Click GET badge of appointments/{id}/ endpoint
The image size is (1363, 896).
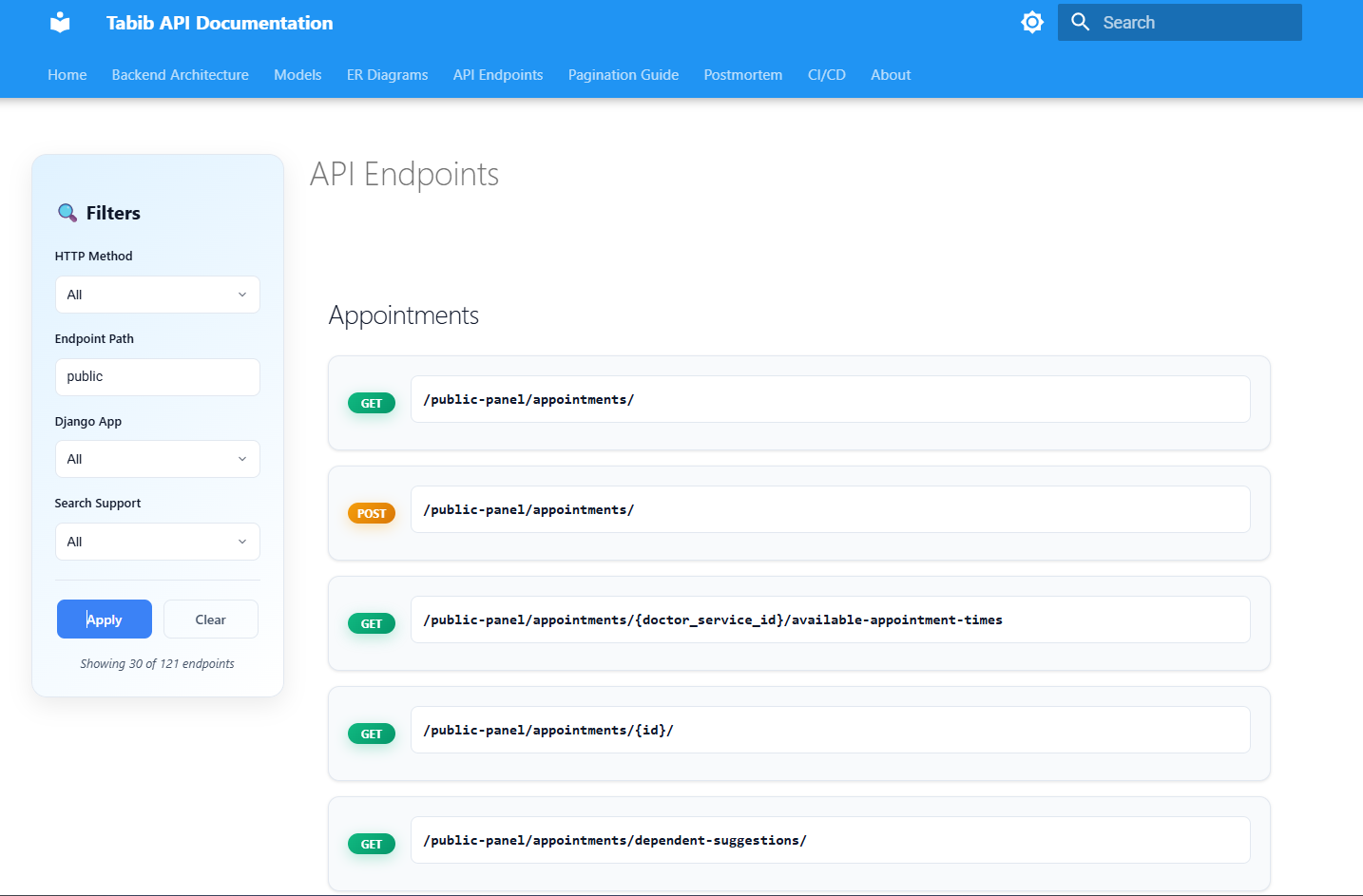coord(372,734)
